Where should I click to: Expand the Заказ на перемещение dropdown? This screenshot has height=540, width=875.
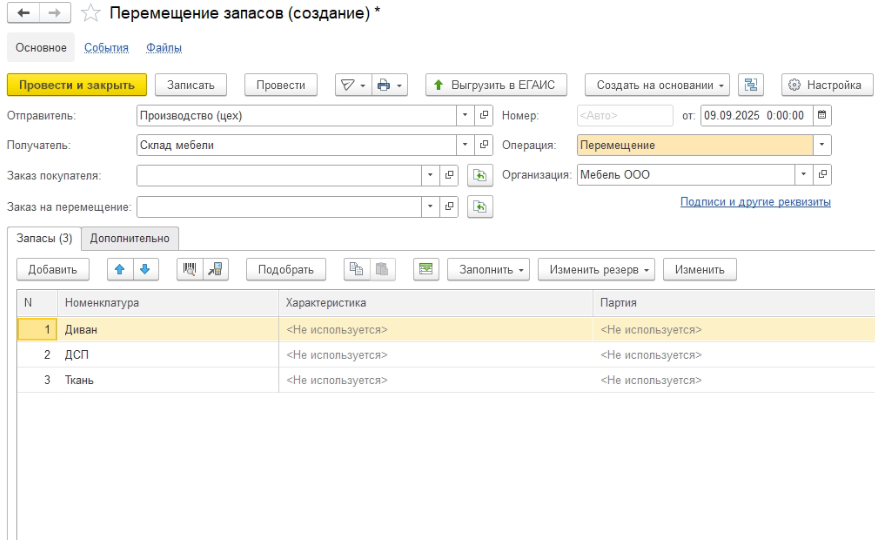click(x=430, y=207)
